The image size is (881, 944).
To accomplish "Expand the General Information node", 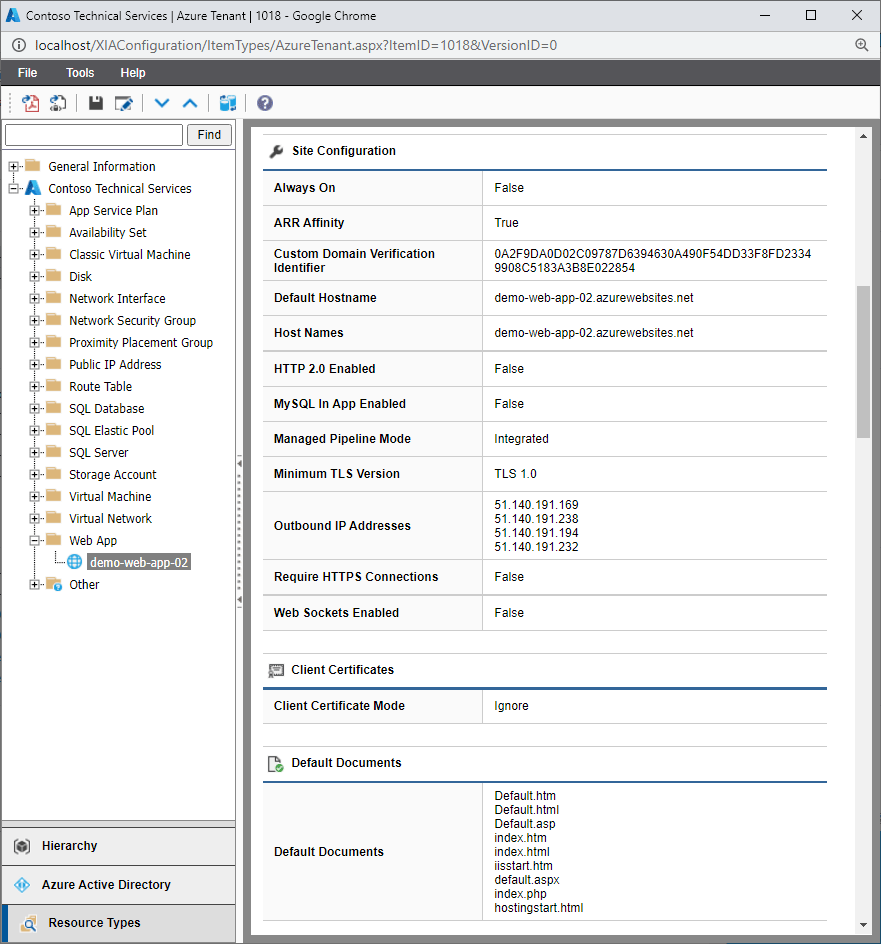I will pos(13,166).
